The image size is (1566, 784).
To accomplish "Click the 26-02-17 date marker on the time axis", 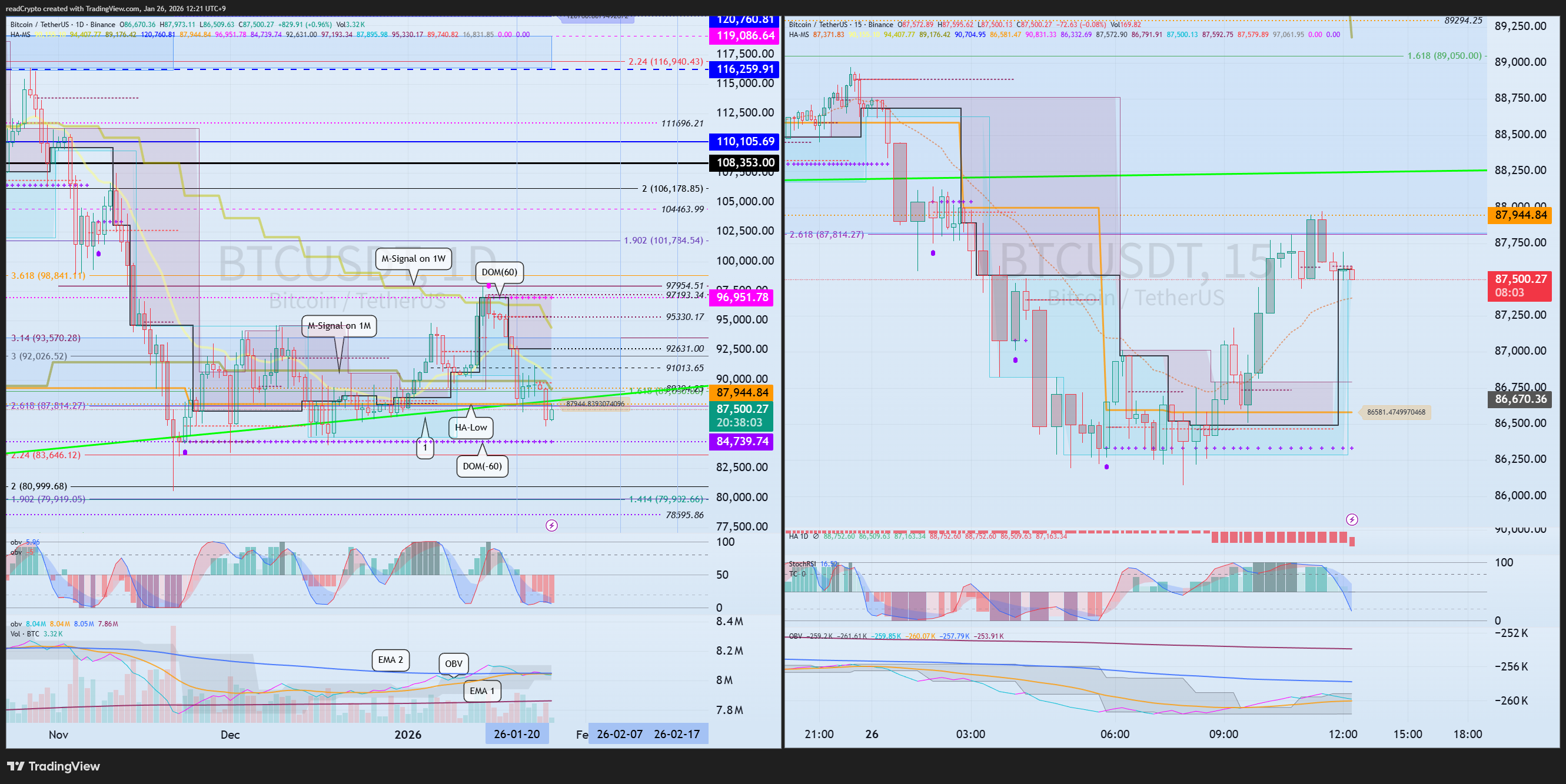I will (x=677, y=734).
